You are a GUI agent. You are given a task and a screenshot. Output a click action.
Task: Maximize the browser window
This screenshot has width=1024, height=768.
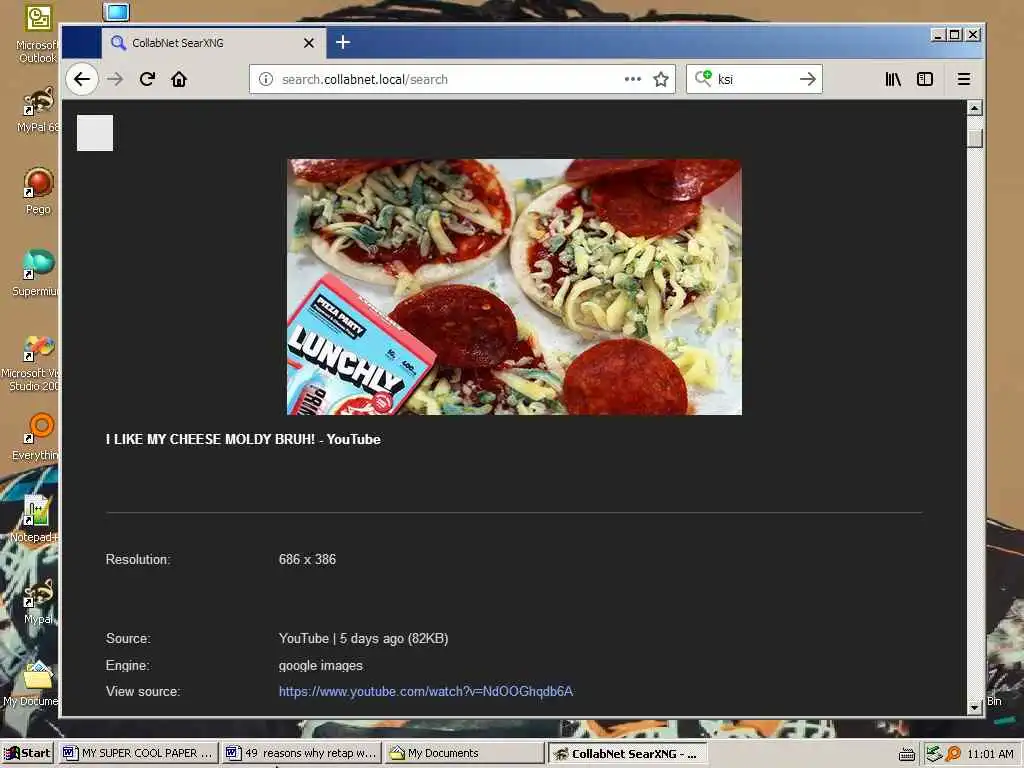[x=955, y=35]
